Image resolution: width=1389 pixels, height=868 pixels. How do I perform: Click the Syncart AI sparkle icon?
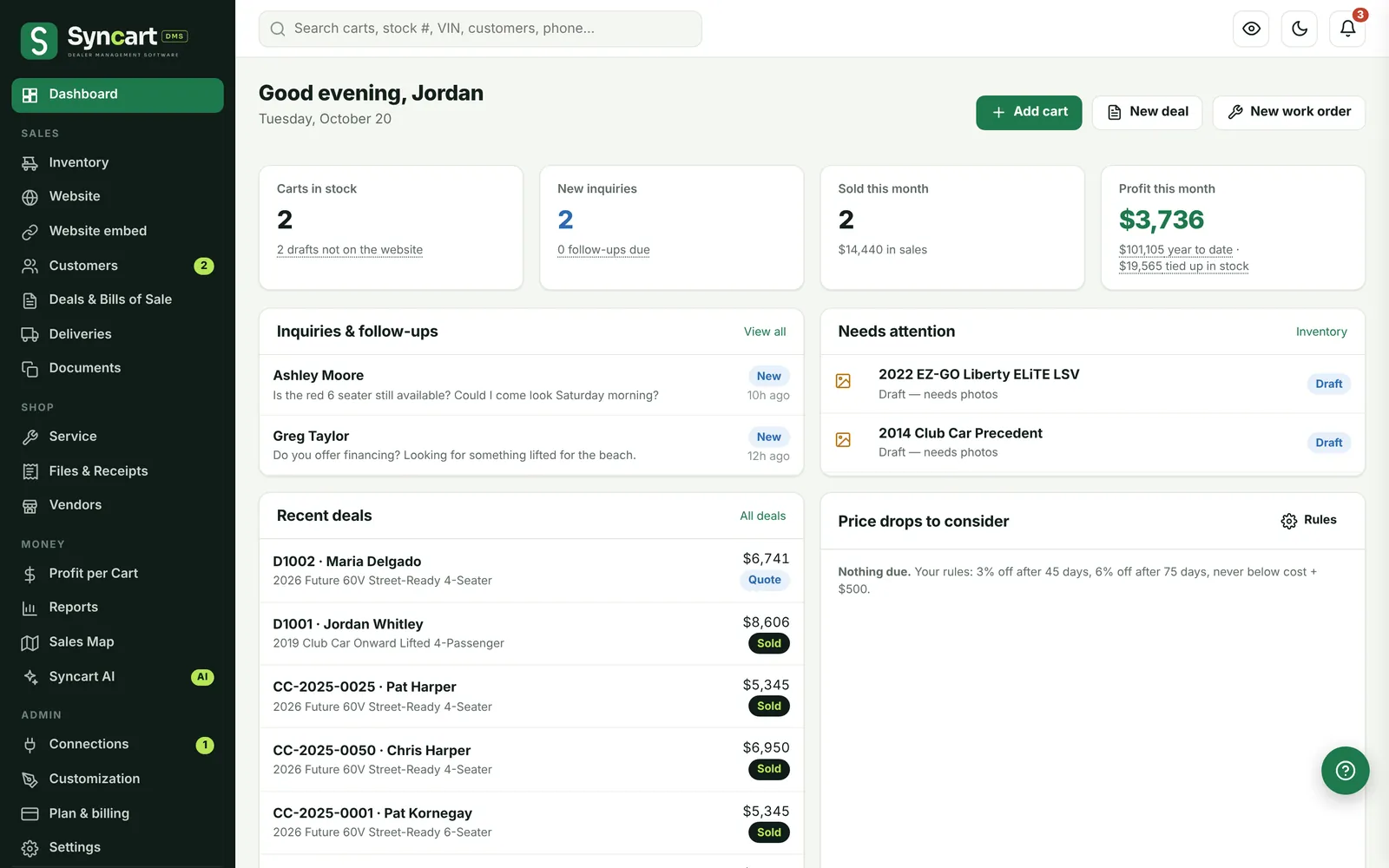click(30, 677)
